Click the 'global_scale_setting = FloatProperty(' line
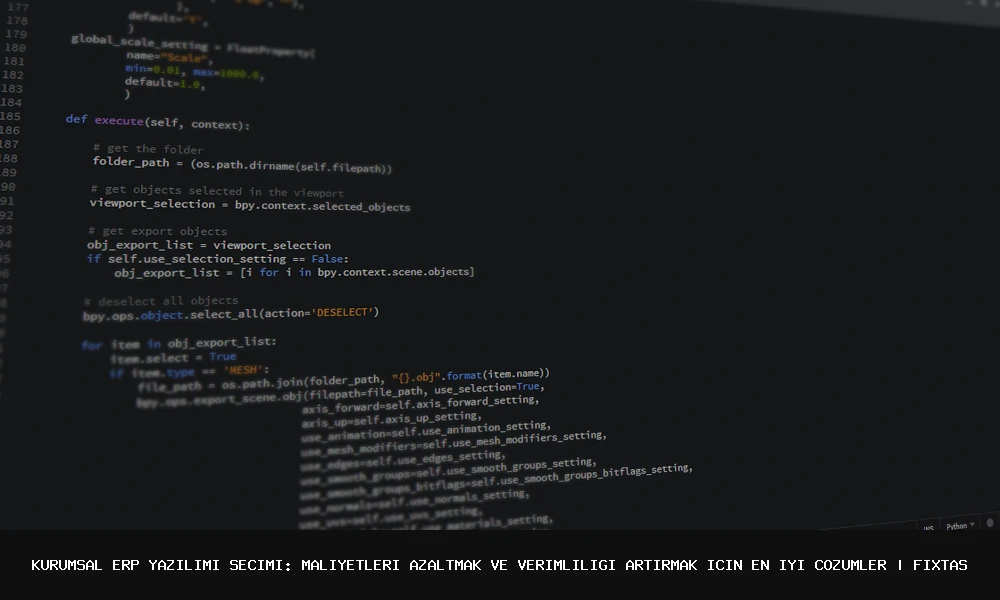The image size is (1000, 600). [193, 45]
